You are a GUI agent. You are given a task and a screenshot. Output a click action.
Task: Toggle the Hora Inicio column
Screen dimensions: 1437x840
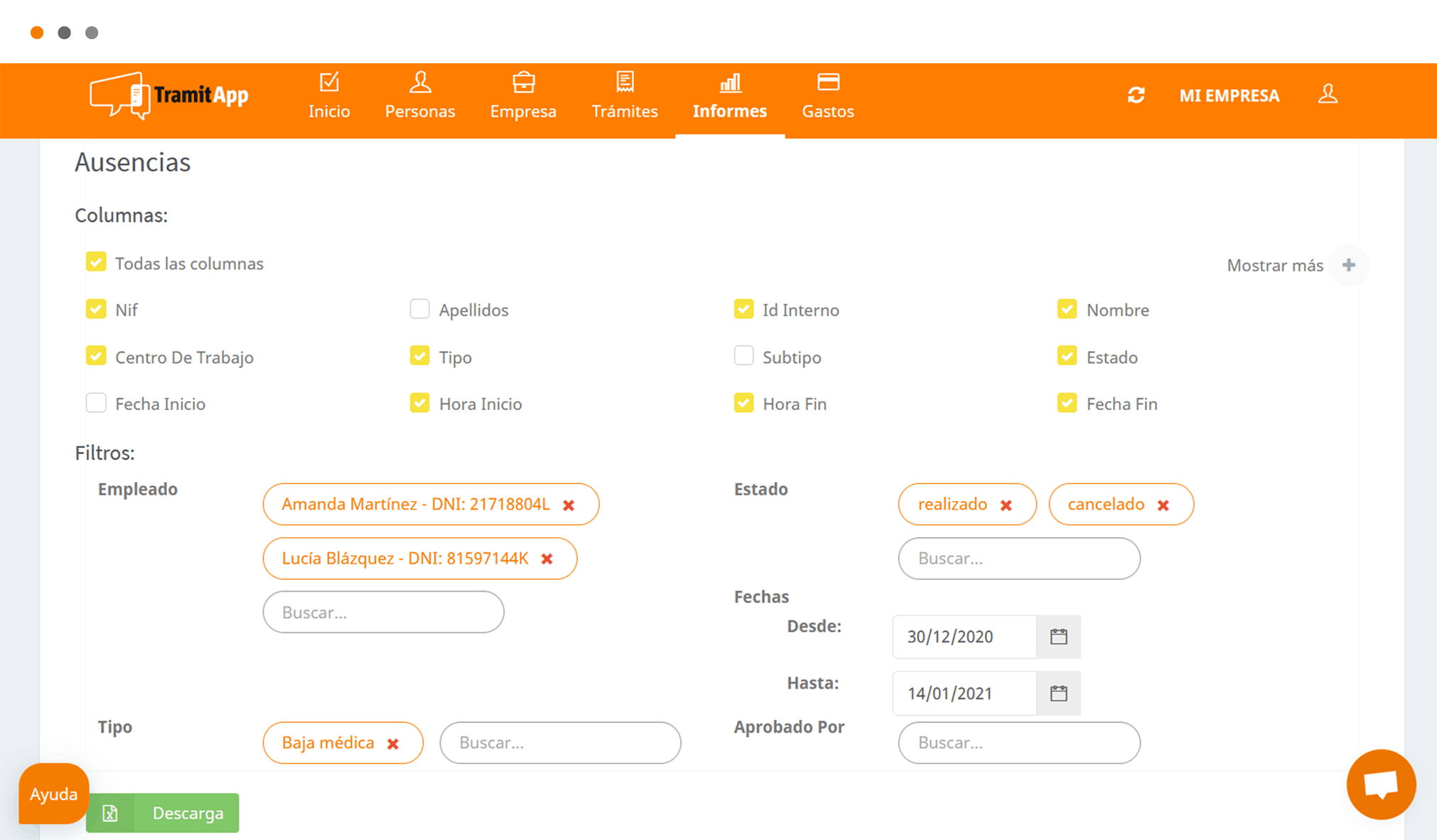[x=419, y=403]
